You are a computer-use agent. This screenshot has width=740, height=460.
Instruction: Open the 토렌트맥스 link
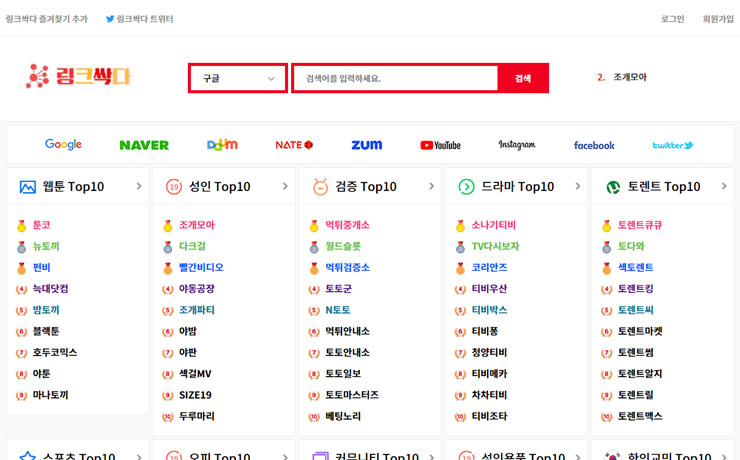coord(640,416)
